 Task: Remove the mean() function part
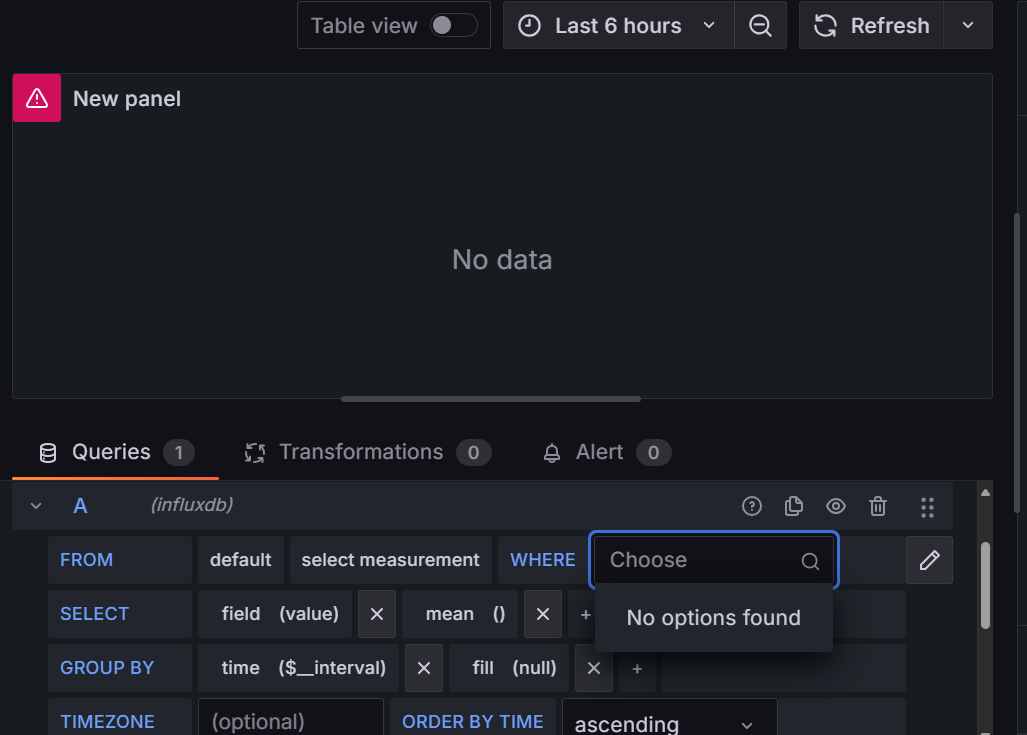tap(542, 614)
